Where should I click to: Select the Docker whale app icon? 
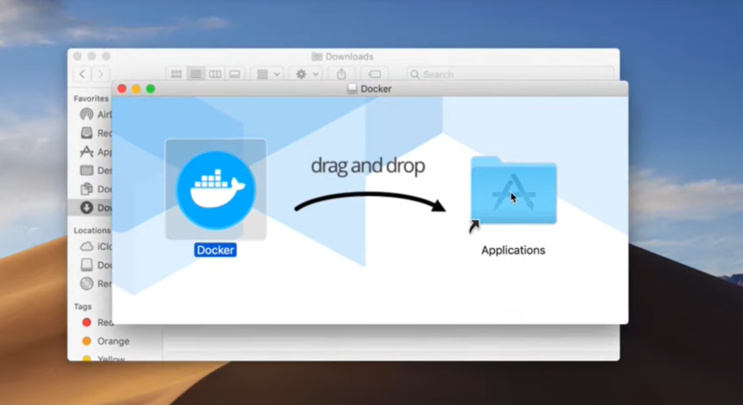215,189
